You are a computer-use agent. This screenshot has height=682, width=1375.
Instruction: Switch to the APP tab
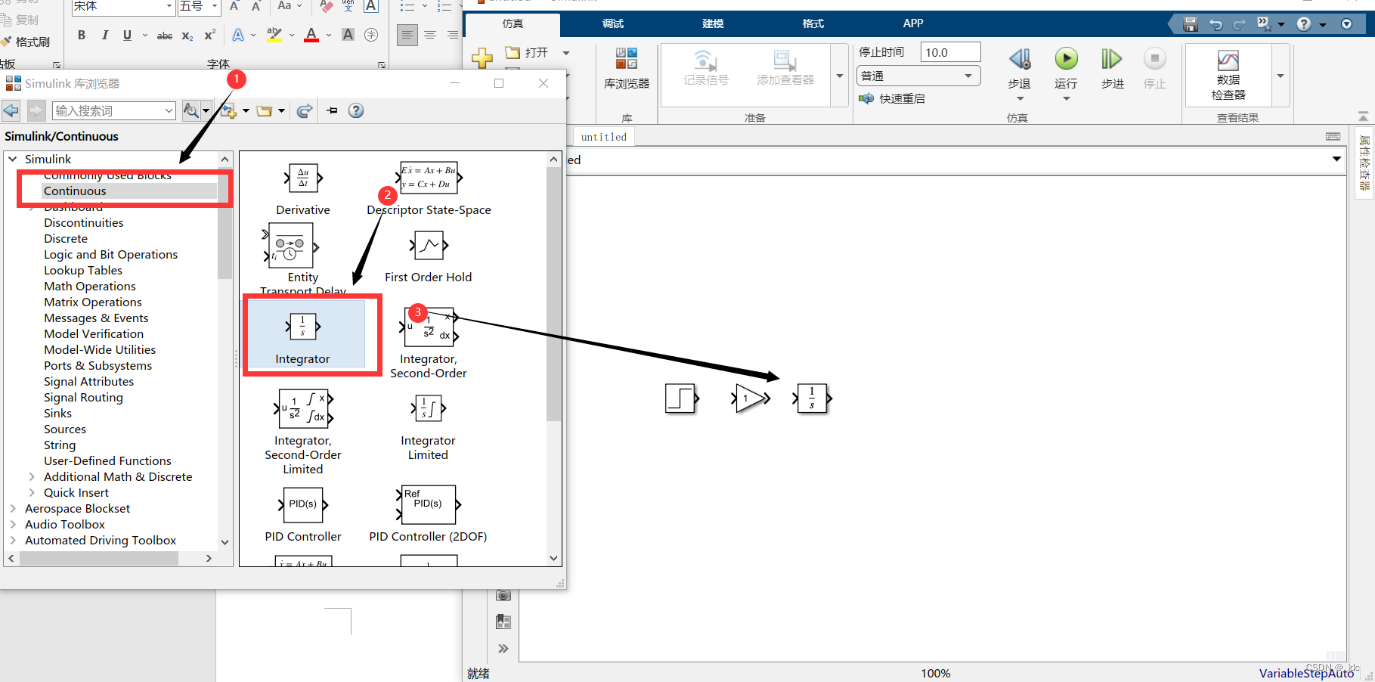[913, 23]
